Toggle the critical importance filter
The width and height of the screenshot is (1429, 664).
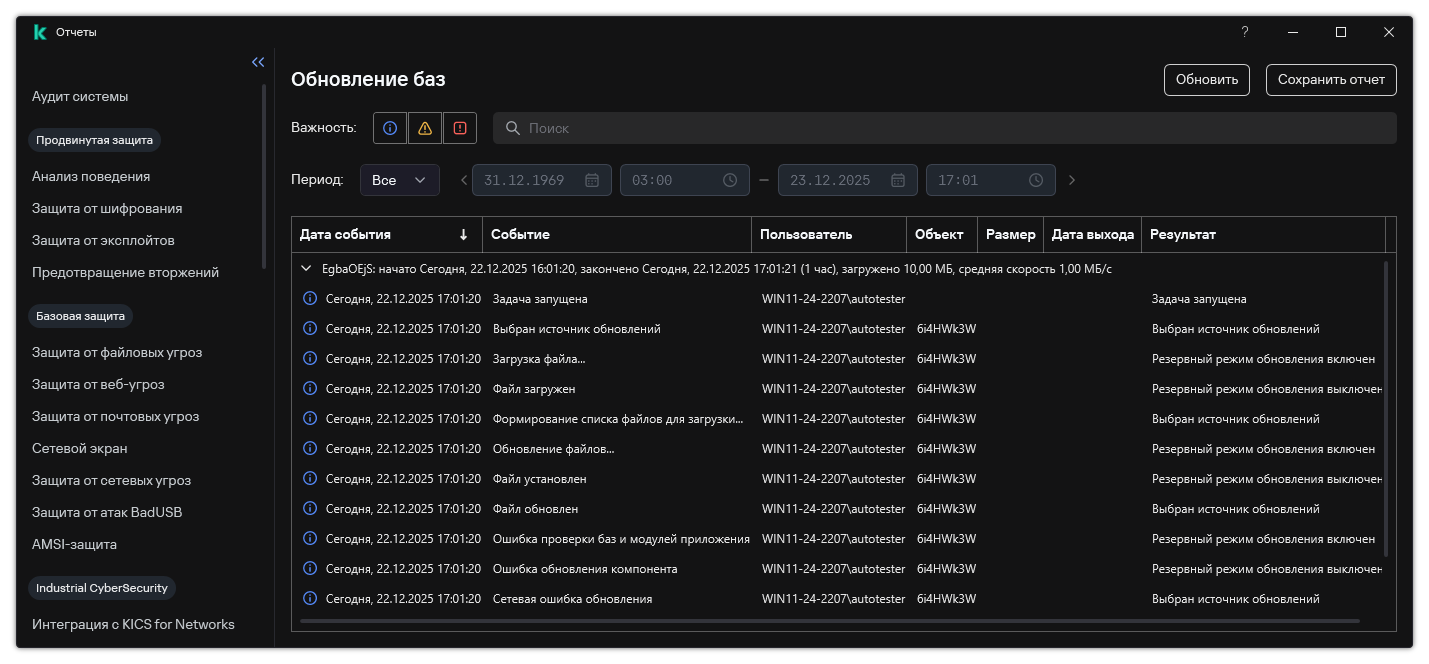coord(460,128)
